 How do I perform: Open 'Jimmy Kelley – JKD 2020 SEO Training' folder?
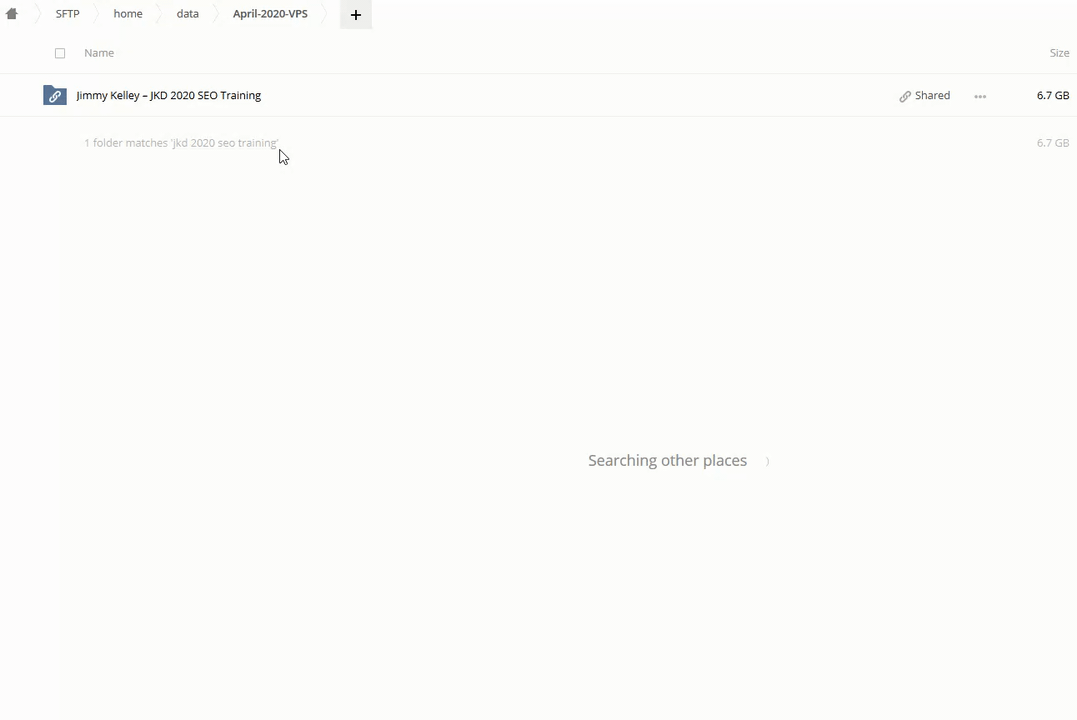tap(168, 95)
